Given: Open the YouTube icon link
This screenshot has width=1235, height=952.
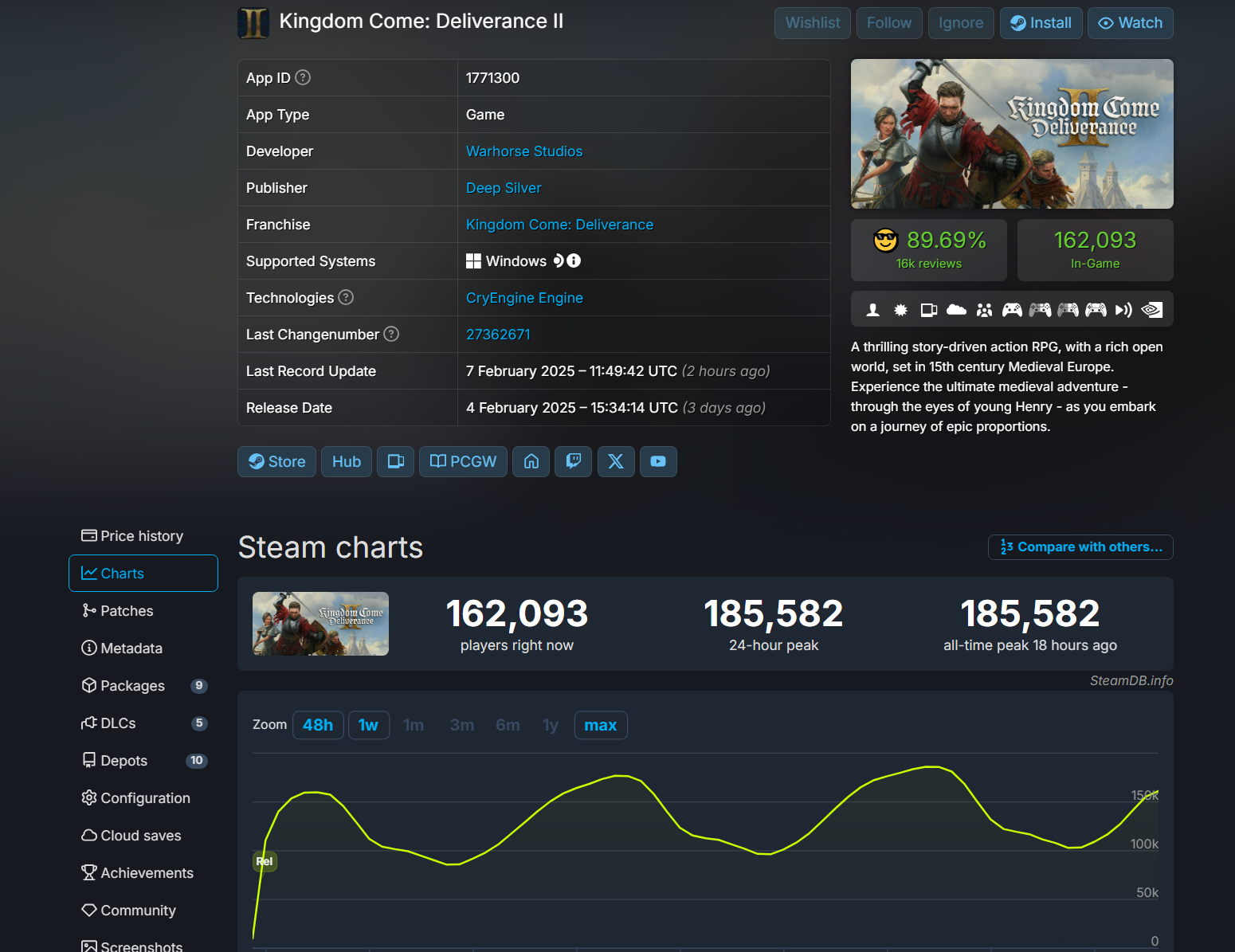Looking at the screenshot, I should (x=658, y=462).
